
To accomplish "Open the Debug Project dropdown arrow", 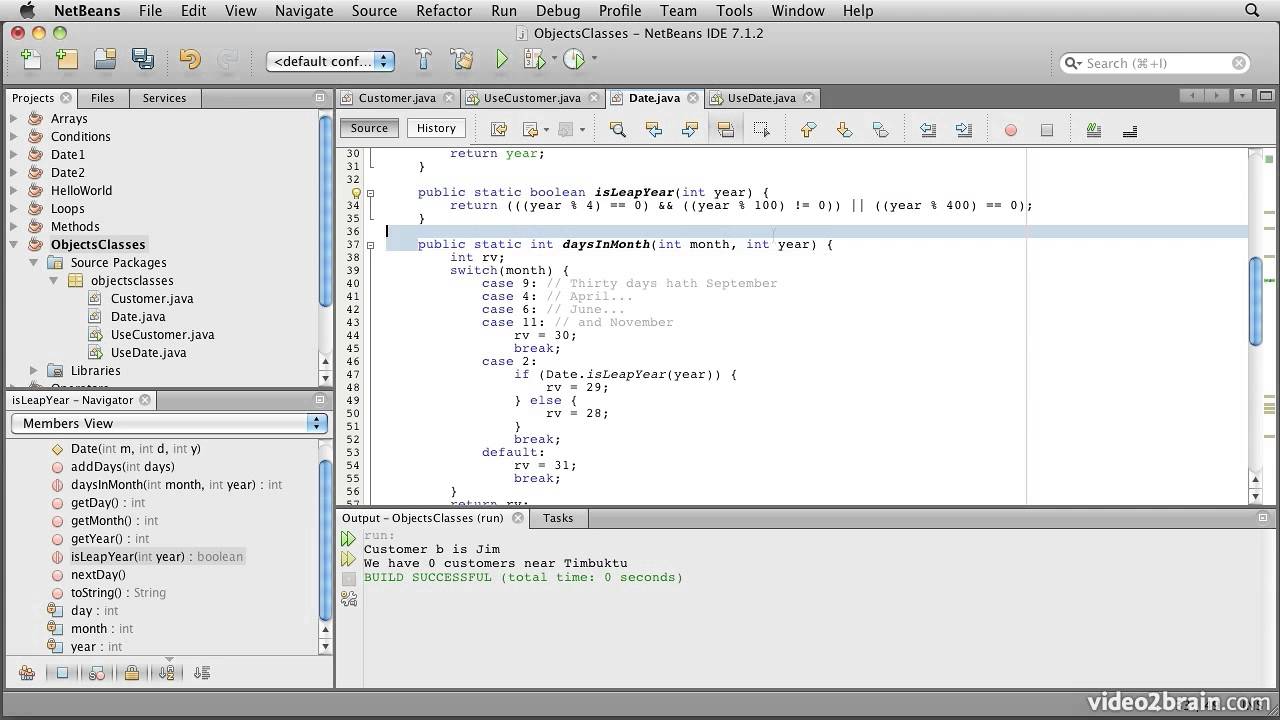I will click(x=554, y=59).
